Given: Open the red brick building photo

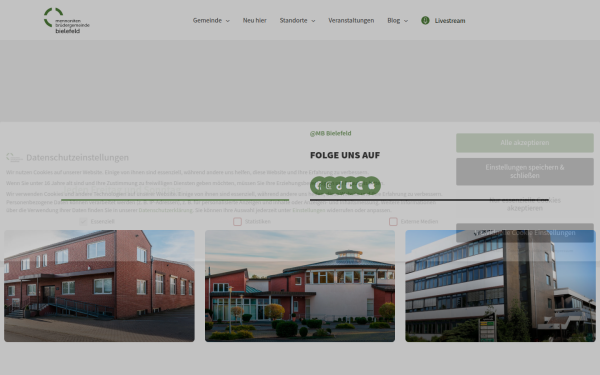Looking at the screenshot, I should (x=99, y=286).
